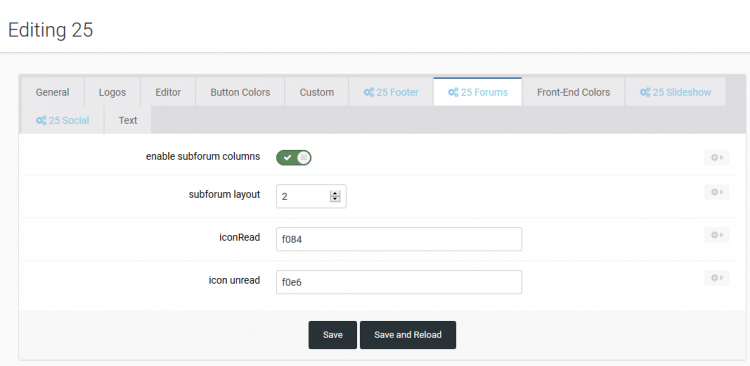The width and height of the screenshot is (750, 366).
Task: Switch to the 25 Footer tab
Action: point(391,92)
